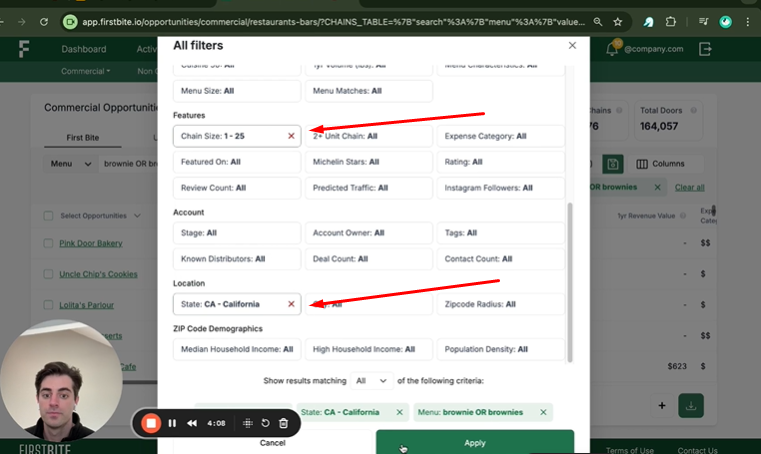
Task: Check the Lolita's Parlour row
Action: pyautogui.click(x=48, y=305)
